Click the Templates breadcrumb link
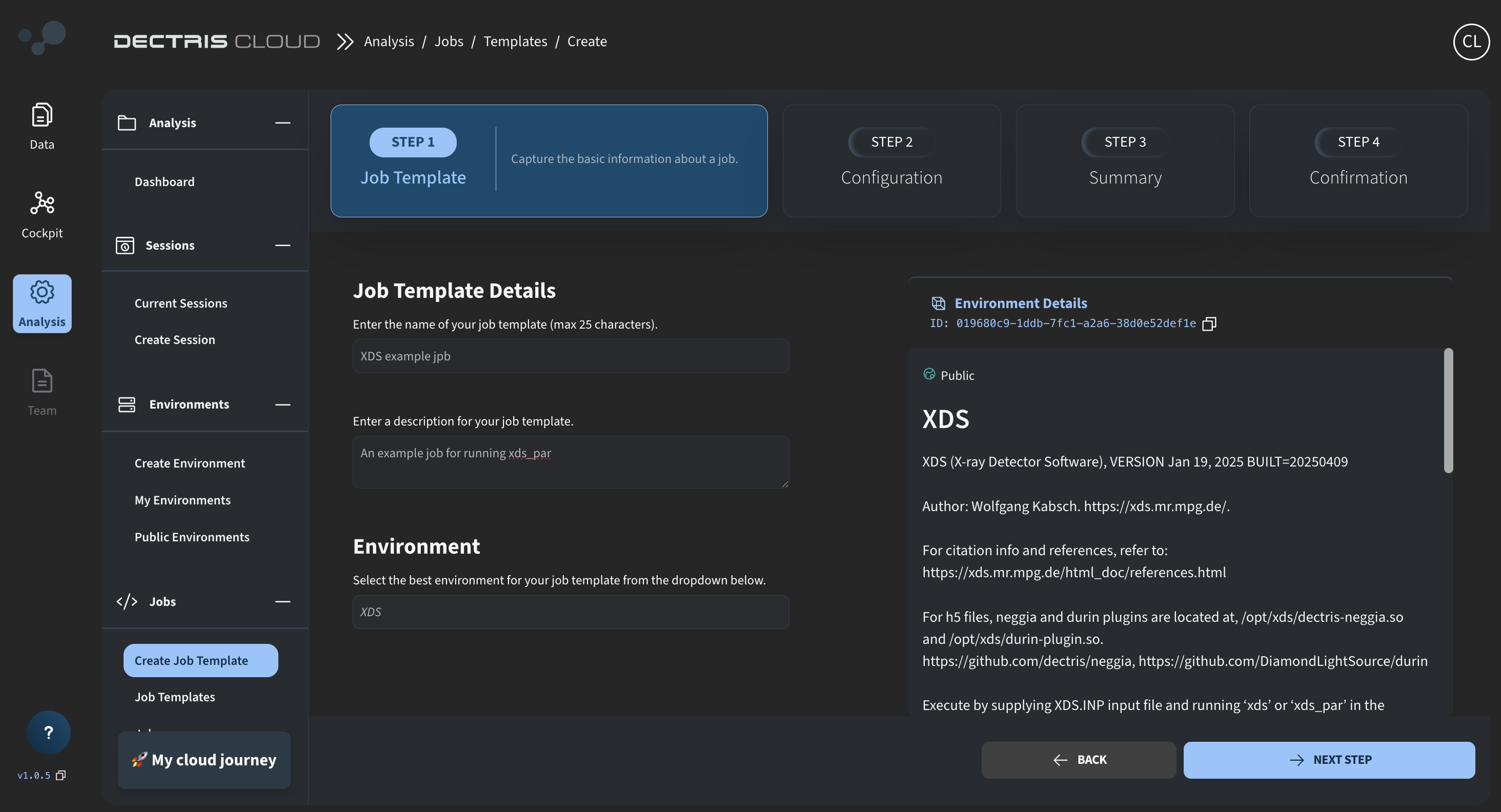Image resolution: width=1501 pixels, height=812 pixels. 515,42
